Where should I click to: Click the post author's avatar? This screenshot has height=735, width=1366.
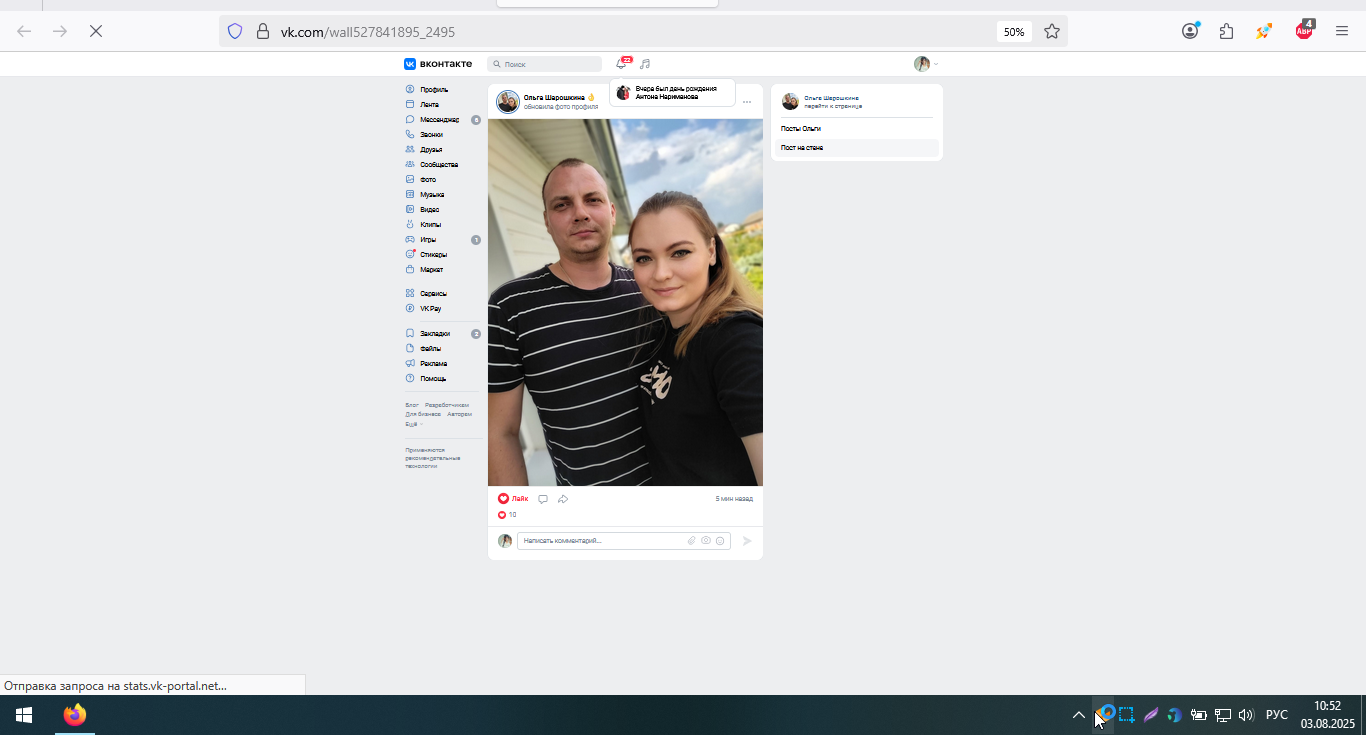coord(508,101)
